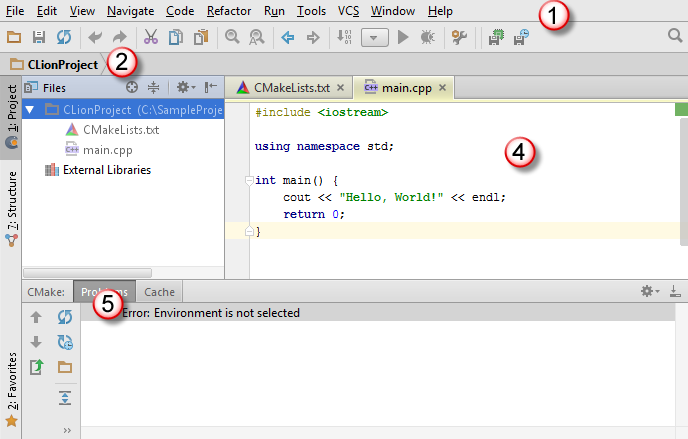Toggle the 2: Favorites tool window

click(11, 385)
